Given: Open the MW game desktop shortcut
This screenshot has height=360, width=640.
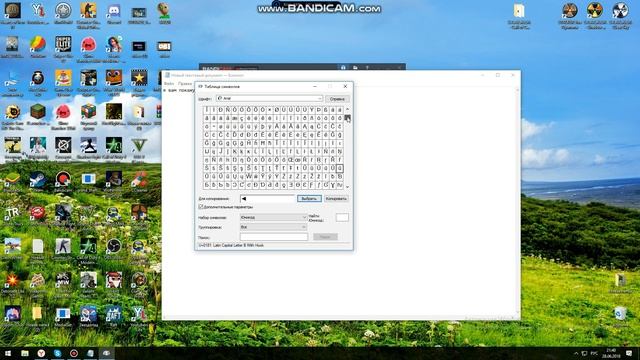Looking at the screenshot, I should click(63, 280).
